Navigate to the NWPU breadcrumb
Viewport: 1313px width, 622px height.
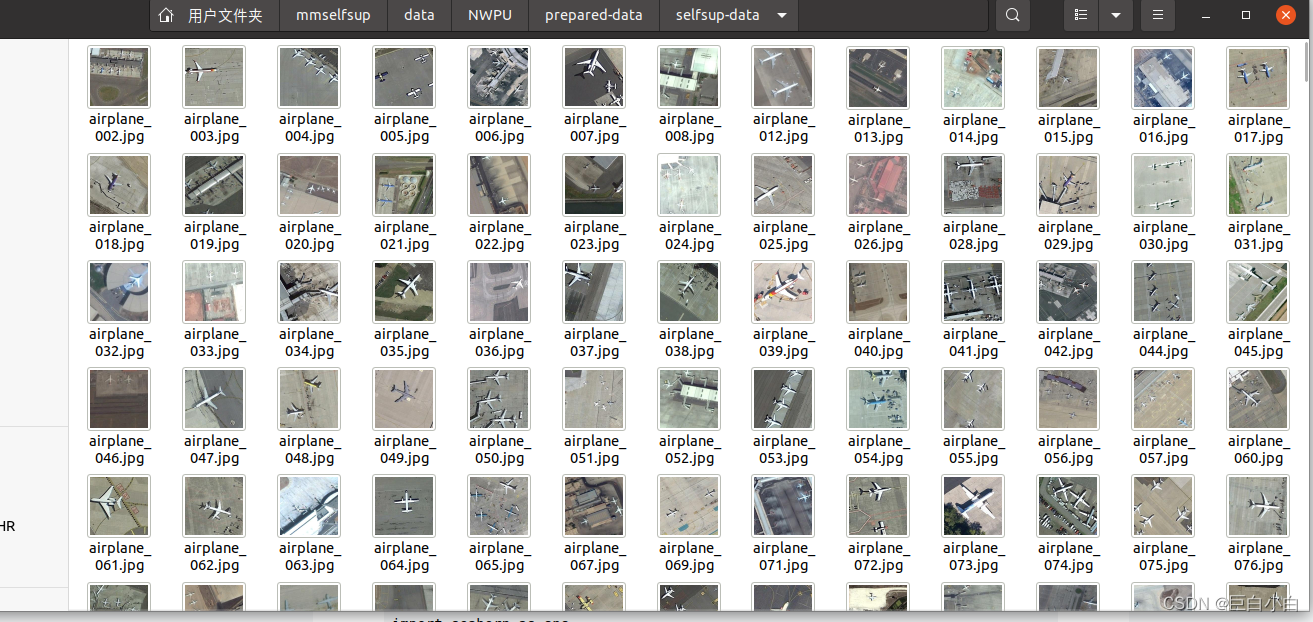pos(490,15)
